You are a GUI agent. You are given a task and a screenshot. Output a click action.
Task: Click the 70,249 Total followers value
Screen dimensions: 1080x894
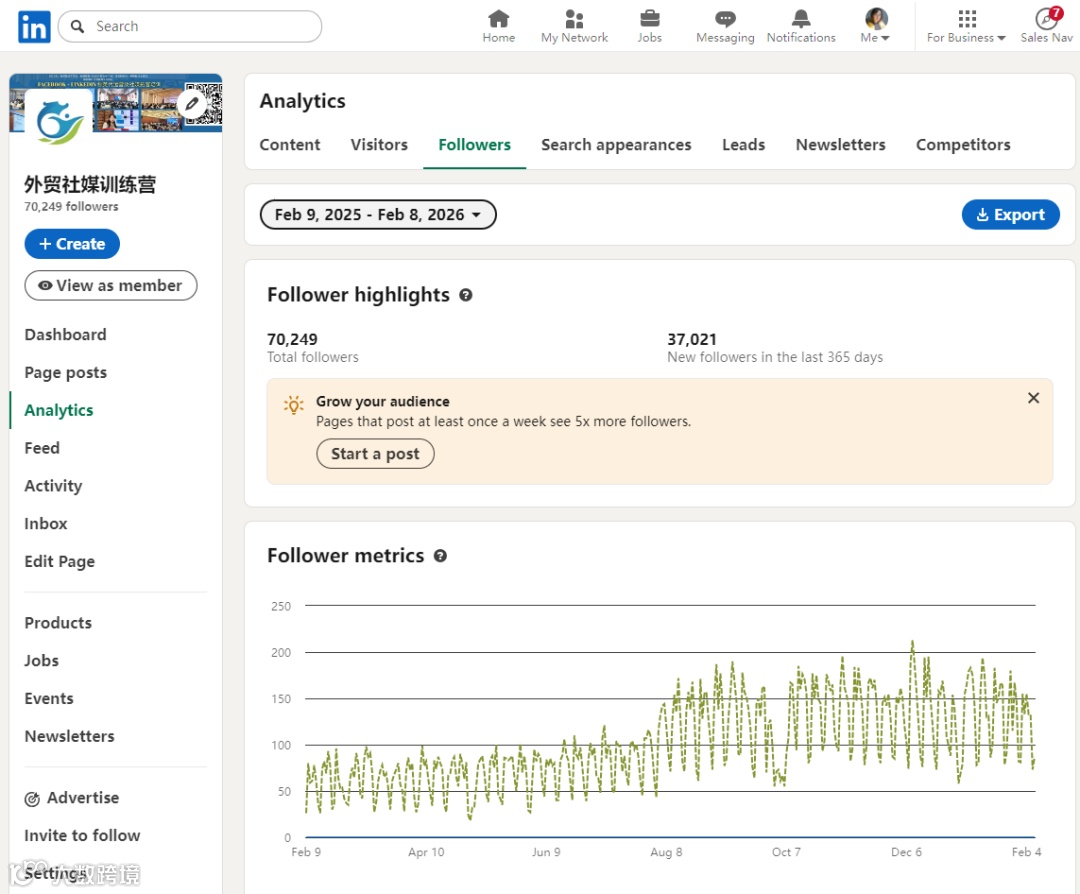click(292, 340)
